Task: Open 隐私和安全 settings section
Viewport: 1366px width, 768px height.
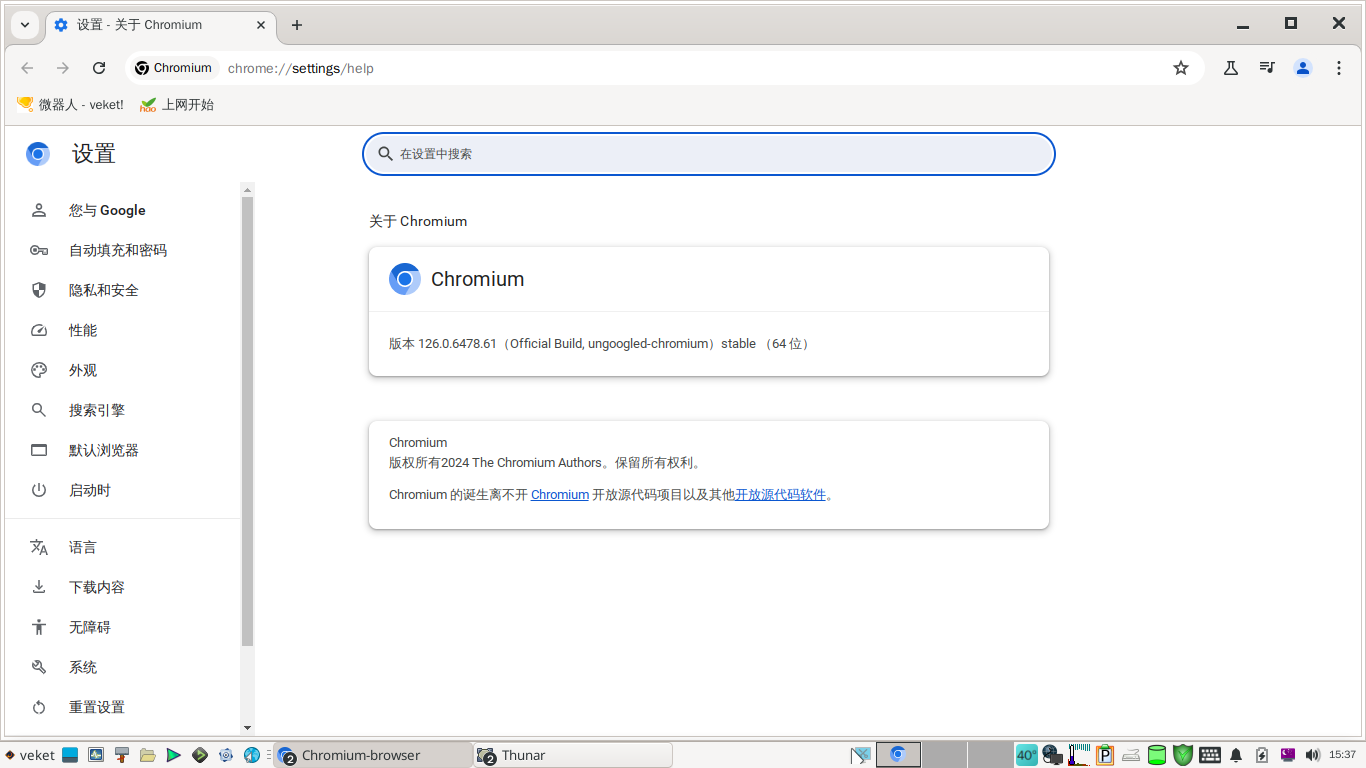Action: [123, 290]
